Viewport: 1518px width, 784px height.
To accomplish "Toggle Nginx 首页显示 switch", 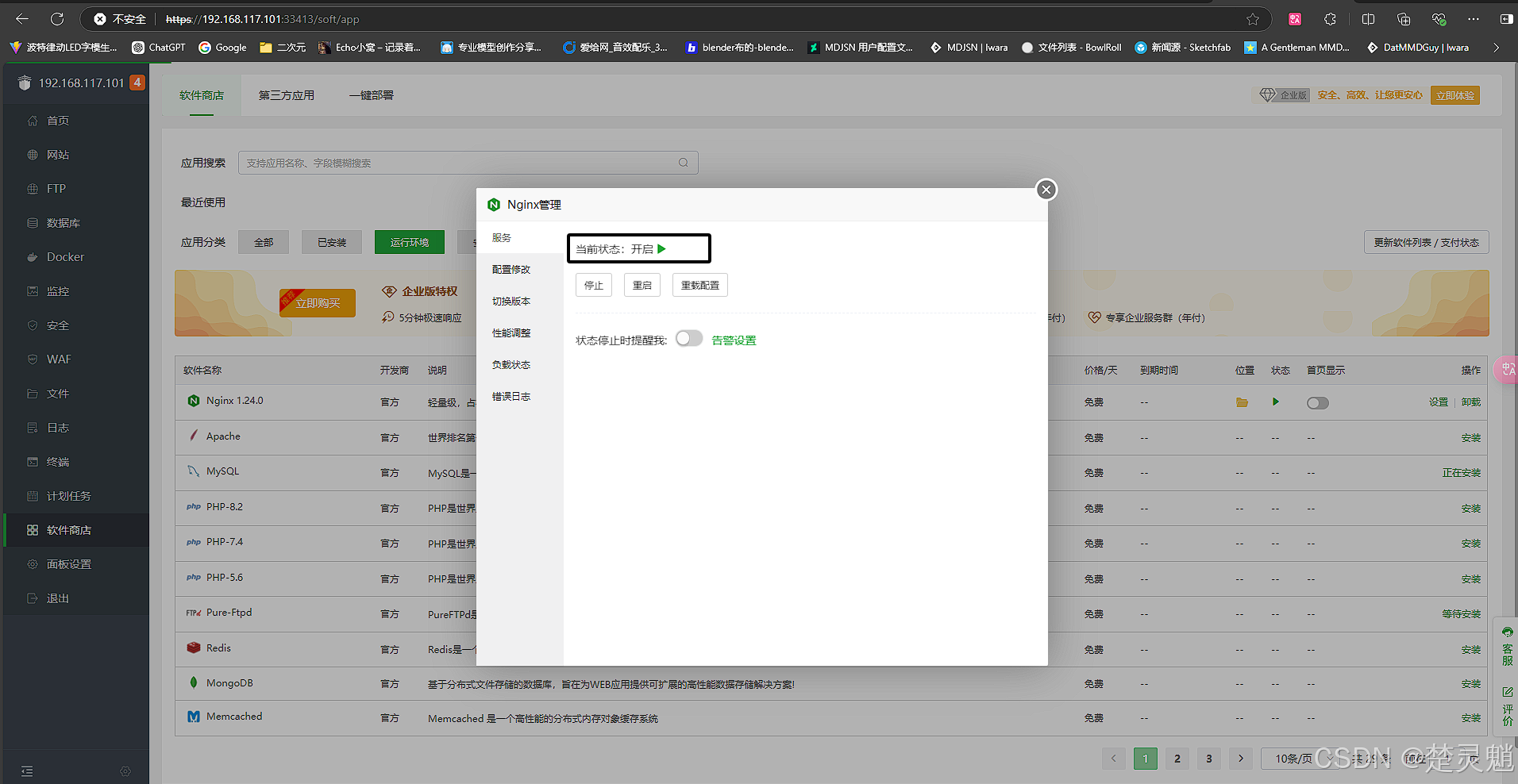I will coord(1318,403).
